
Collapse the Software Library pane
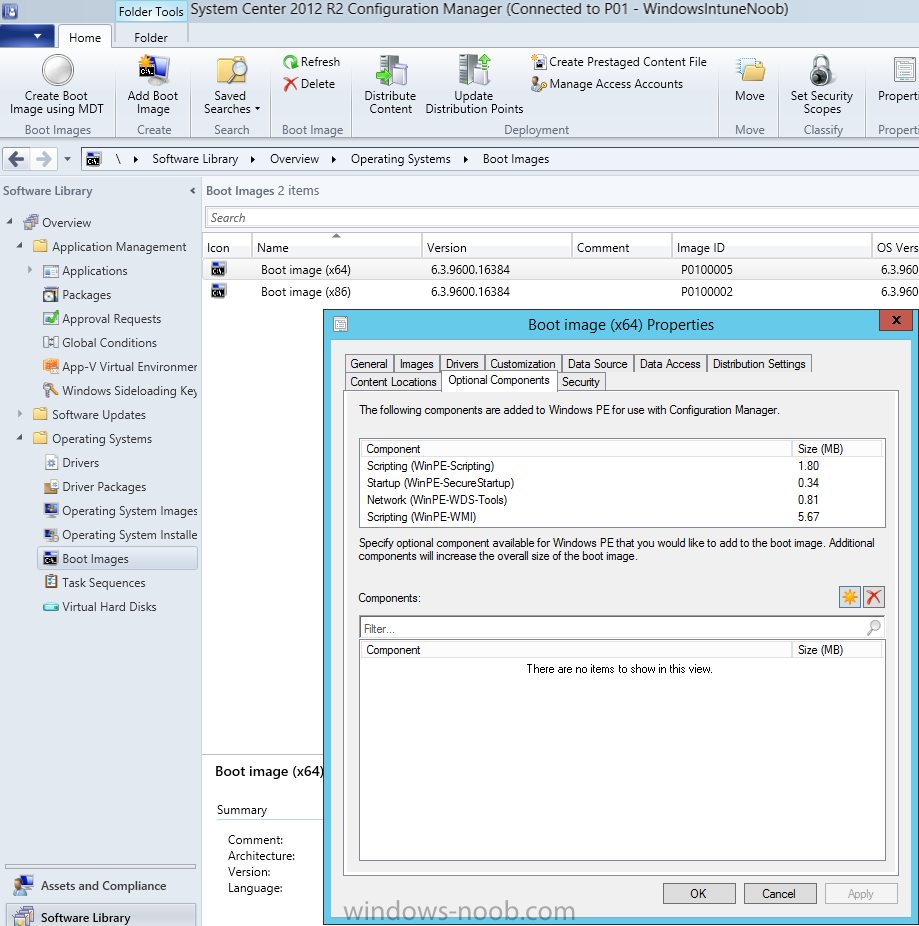[x=193, y=191]
